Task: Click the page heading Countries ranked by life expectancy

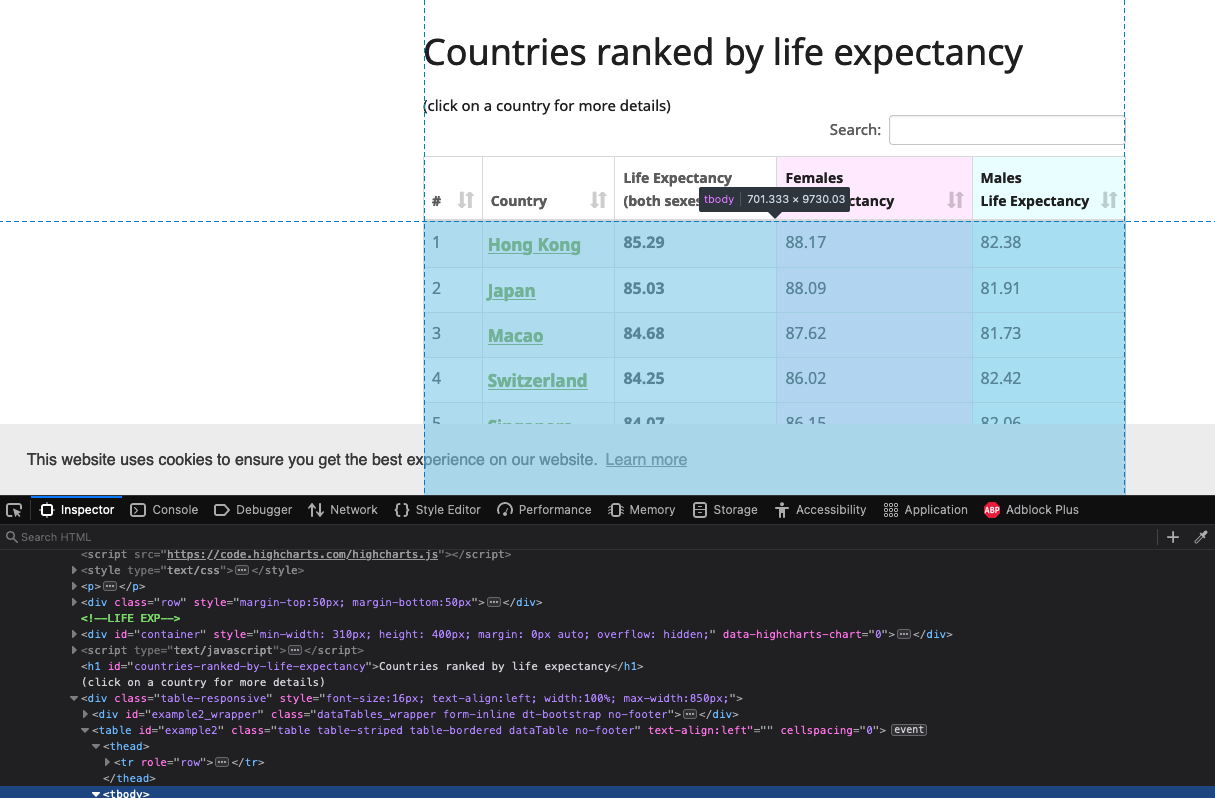Action: pos(723,52)
